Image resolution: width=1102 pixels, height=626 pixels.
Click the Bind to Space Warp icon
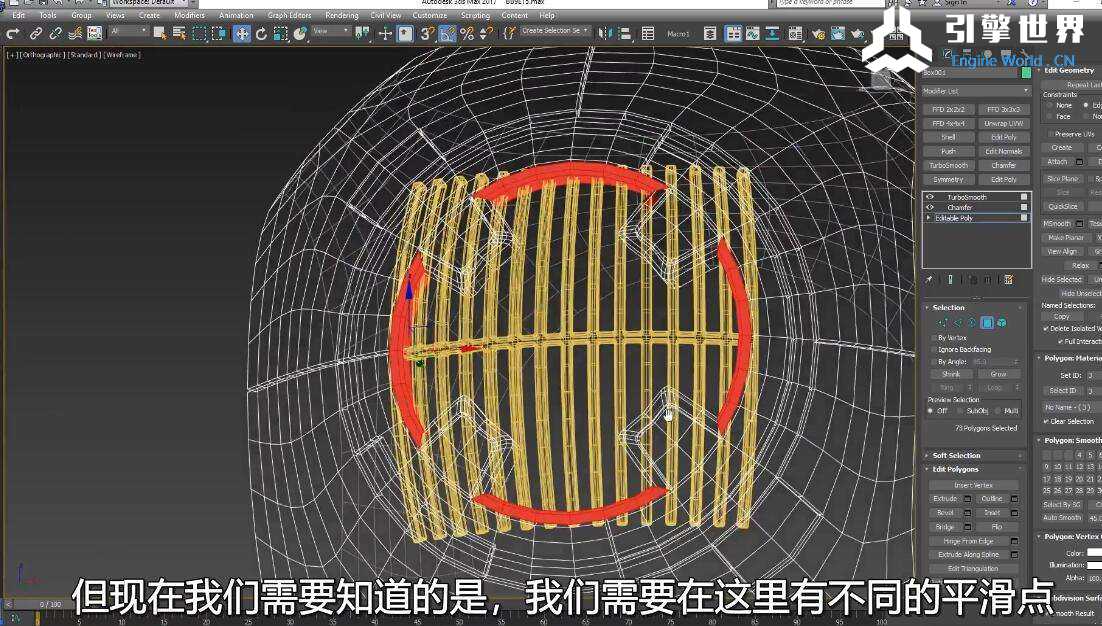[75, 33]
